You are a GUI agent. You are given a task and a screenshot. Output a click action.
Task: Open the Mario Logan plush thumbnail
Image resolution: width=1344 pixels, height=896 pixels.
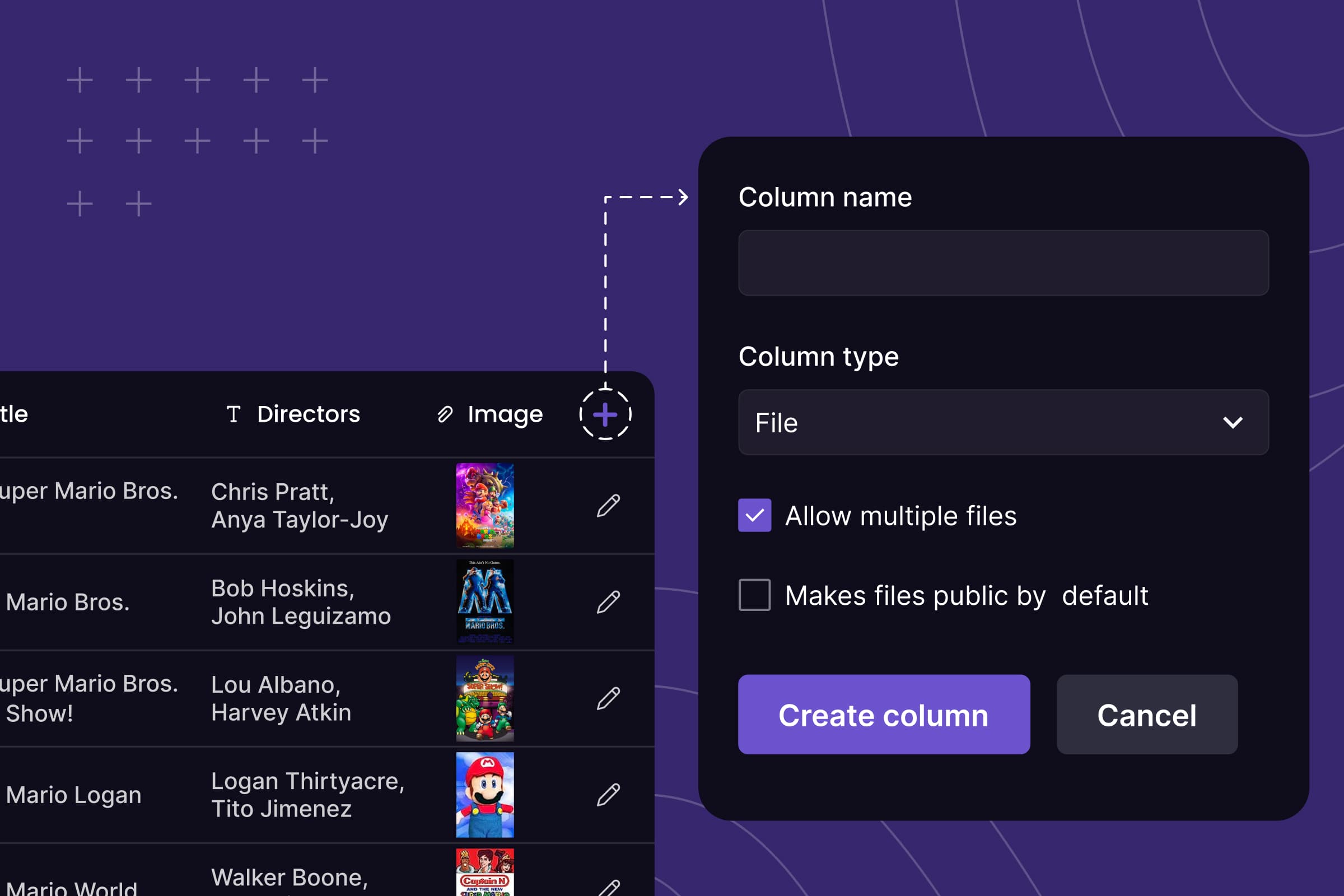[x=484, y=795]
